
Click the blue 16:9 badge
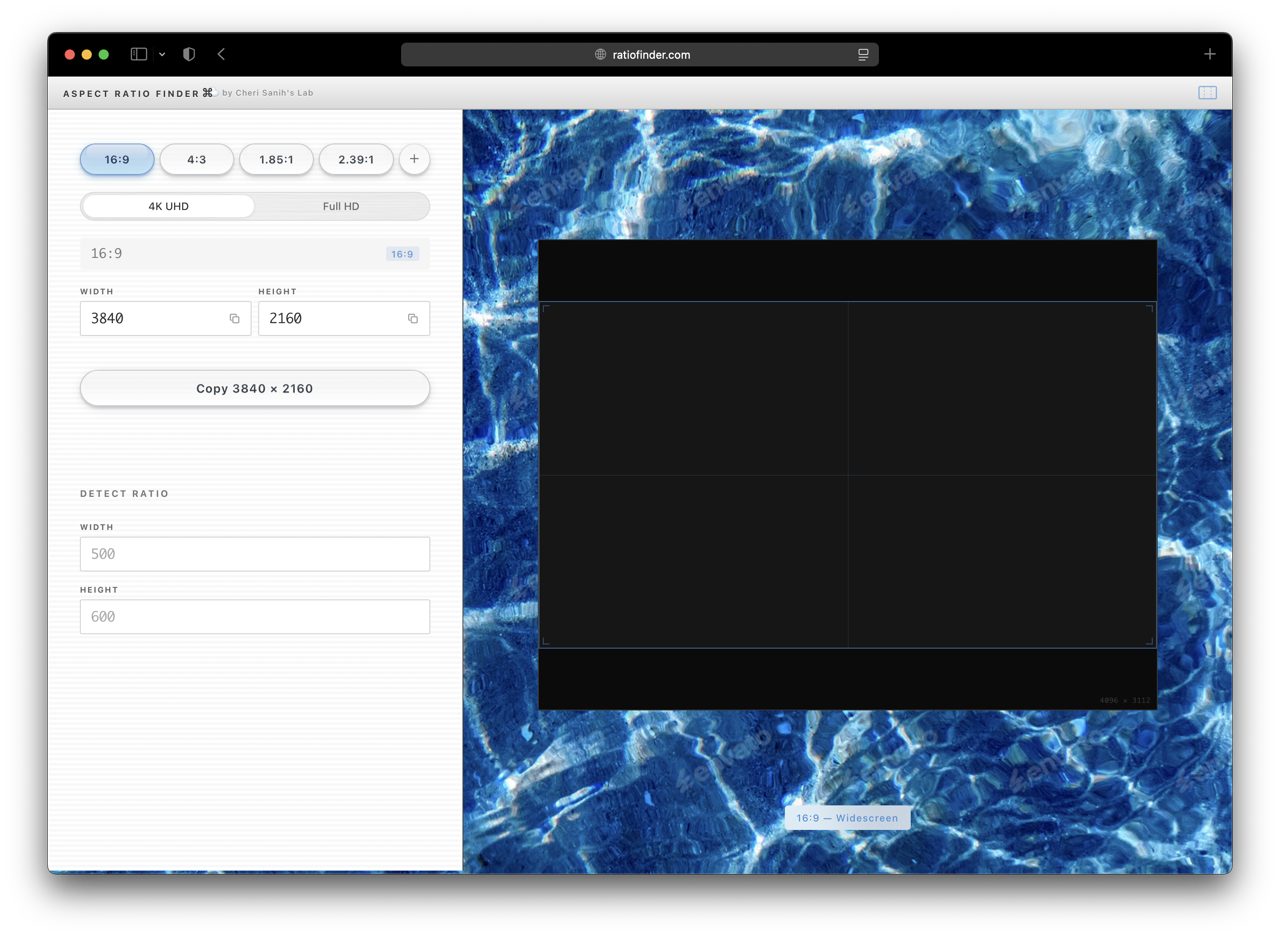pos(402,254)
